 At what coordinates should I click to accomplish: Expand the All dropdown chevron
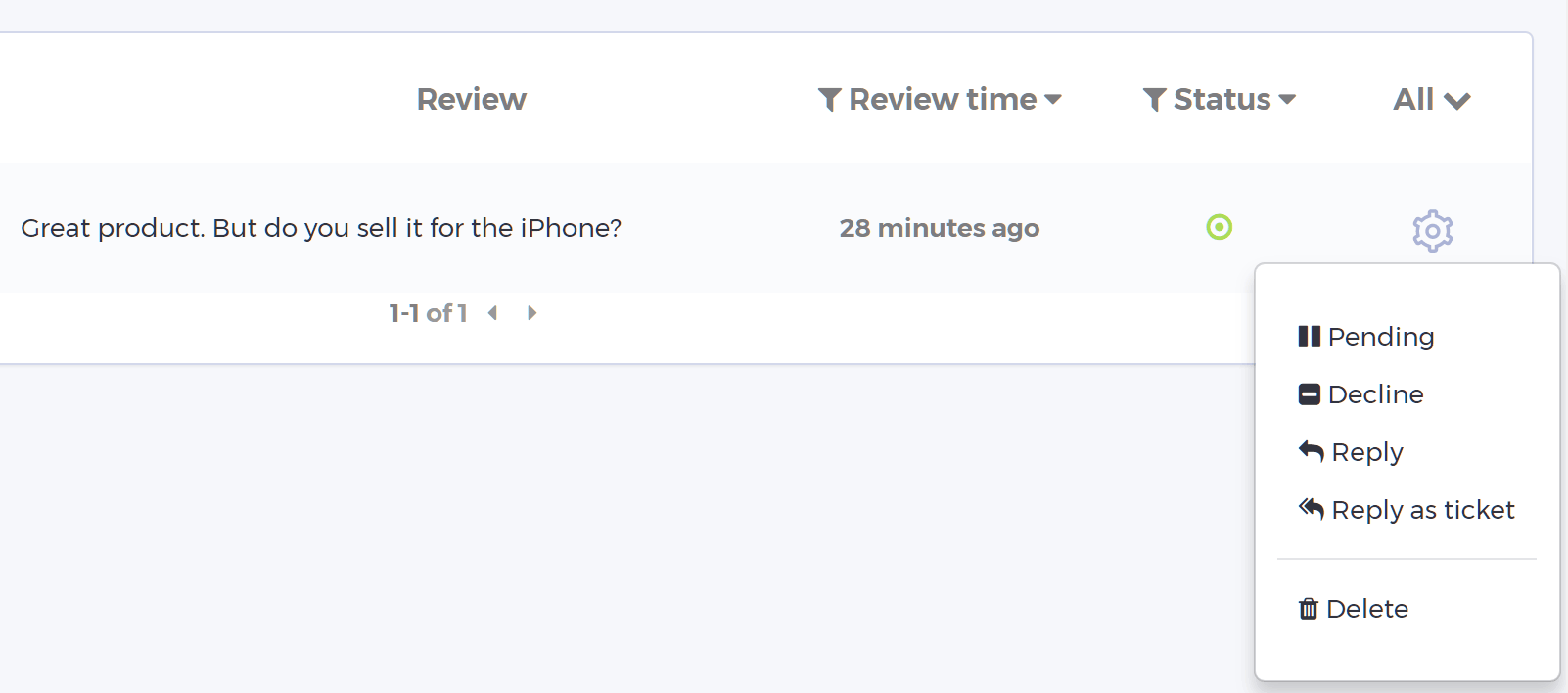(1456, 101)
